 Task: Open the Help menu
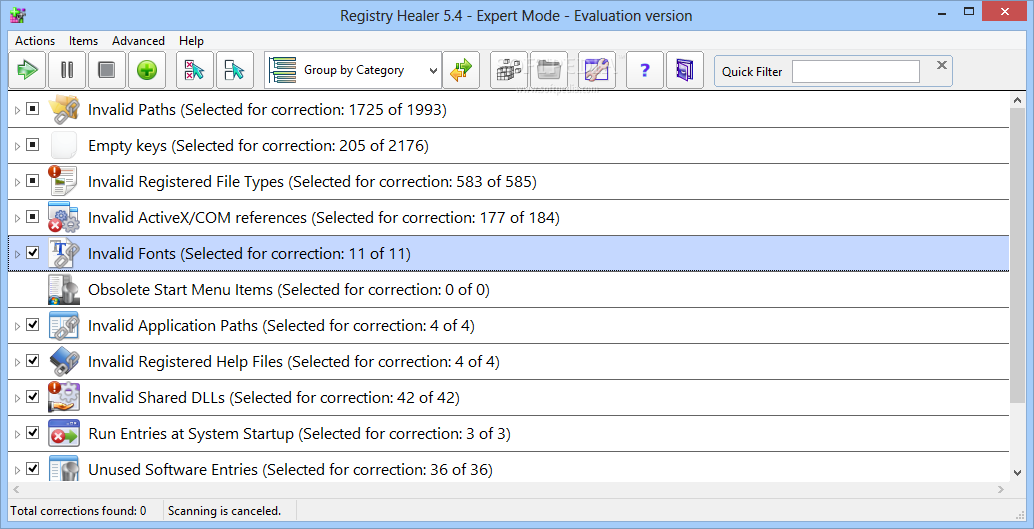click(191, 41)
